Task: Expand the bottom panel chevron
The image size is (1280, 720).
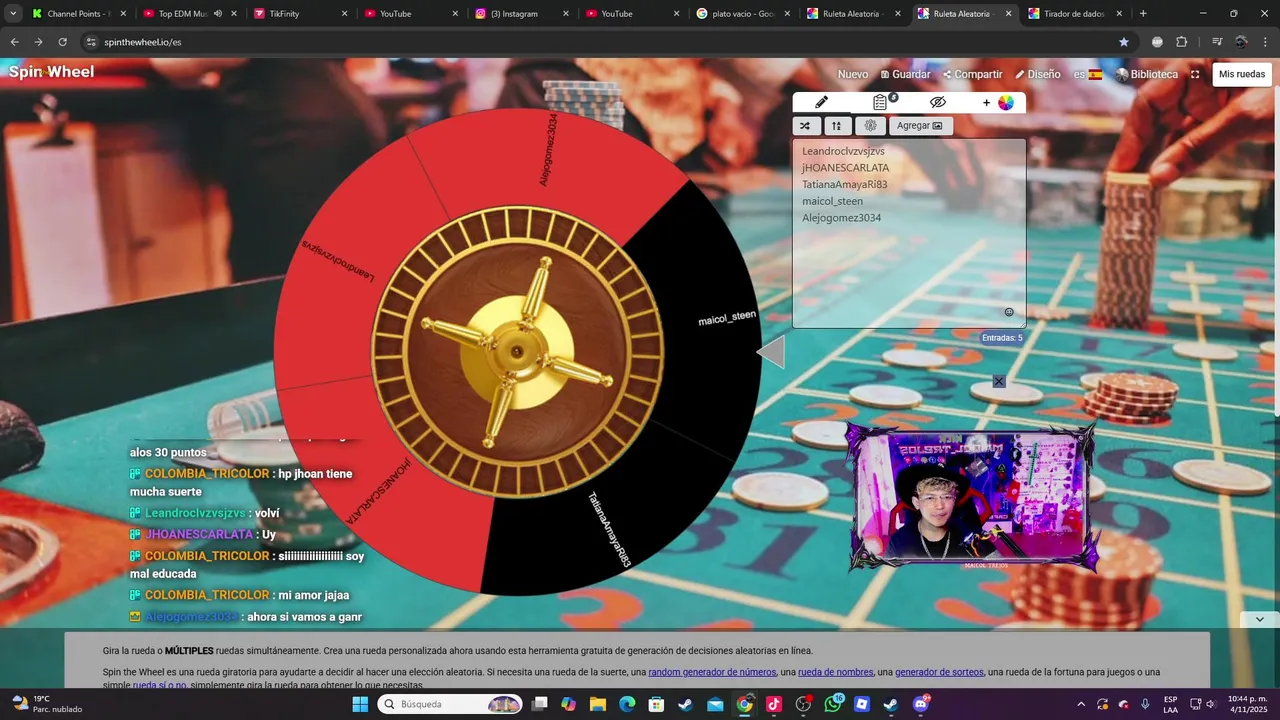Action: point(1260,620)
